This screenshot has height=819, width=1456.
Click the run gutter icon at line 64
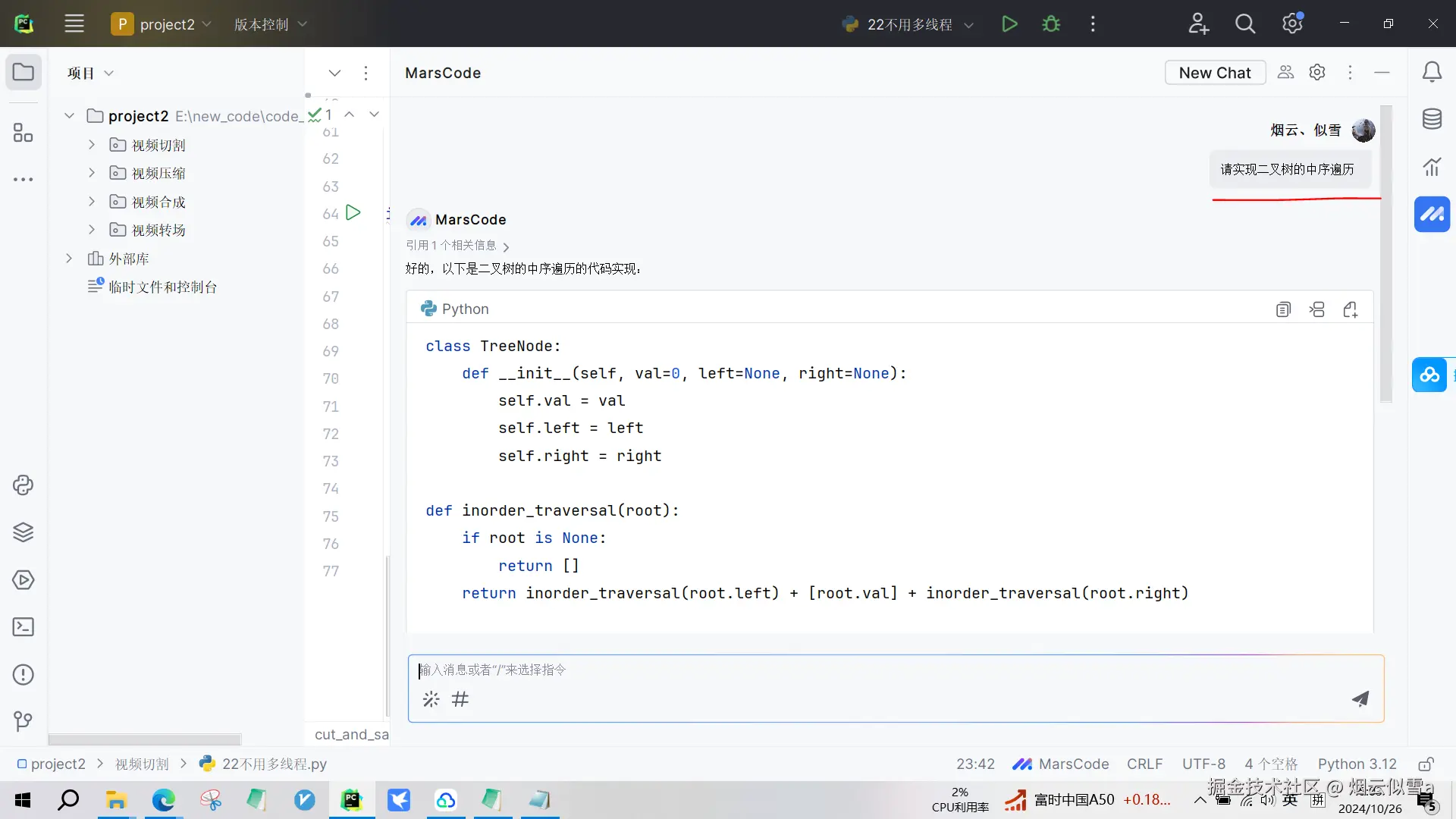pyautogui.click(x=353, y=213)
